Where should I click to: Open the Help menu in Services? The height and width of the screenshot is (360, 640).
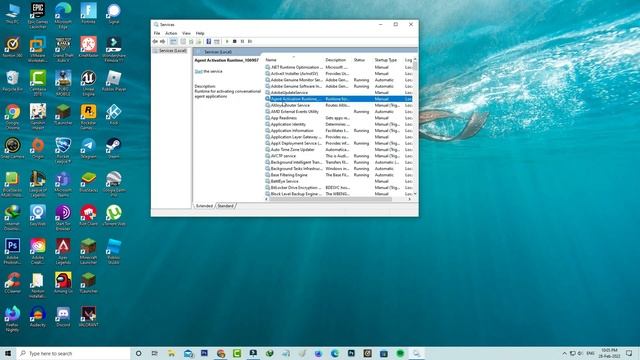pyautogui.click(x=200, y=33)
